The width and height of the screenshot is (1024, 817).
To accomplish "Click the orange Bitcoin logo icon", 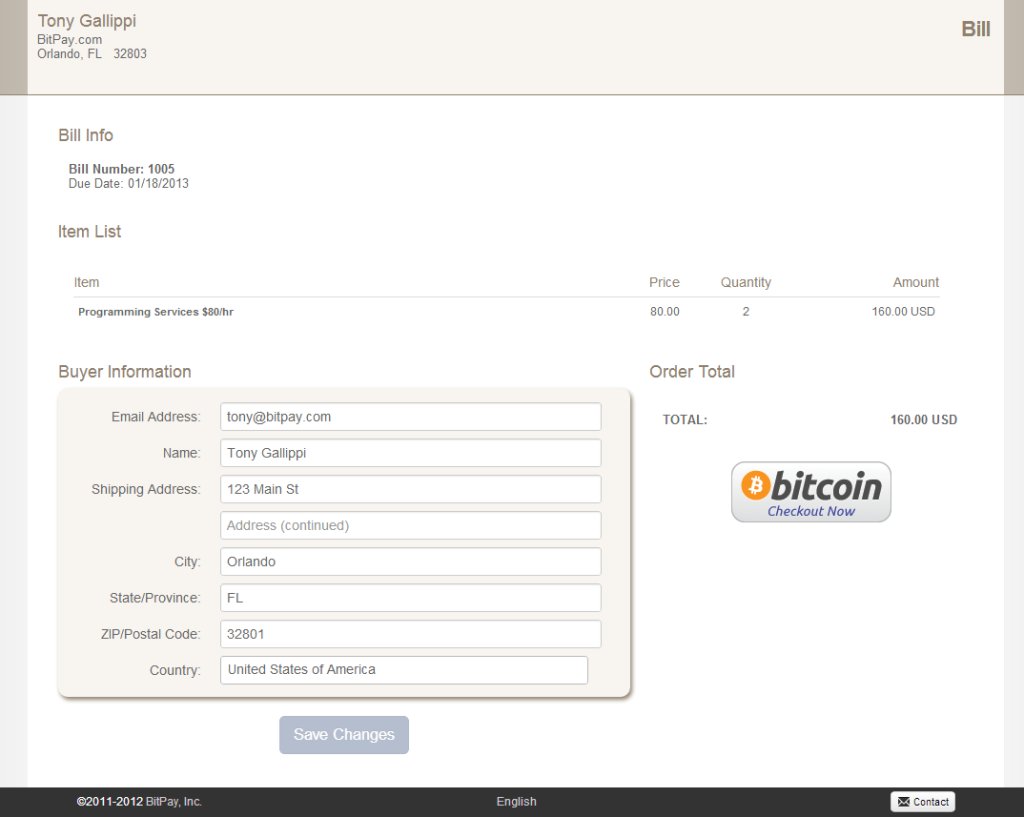I will (x=756, y=485).
